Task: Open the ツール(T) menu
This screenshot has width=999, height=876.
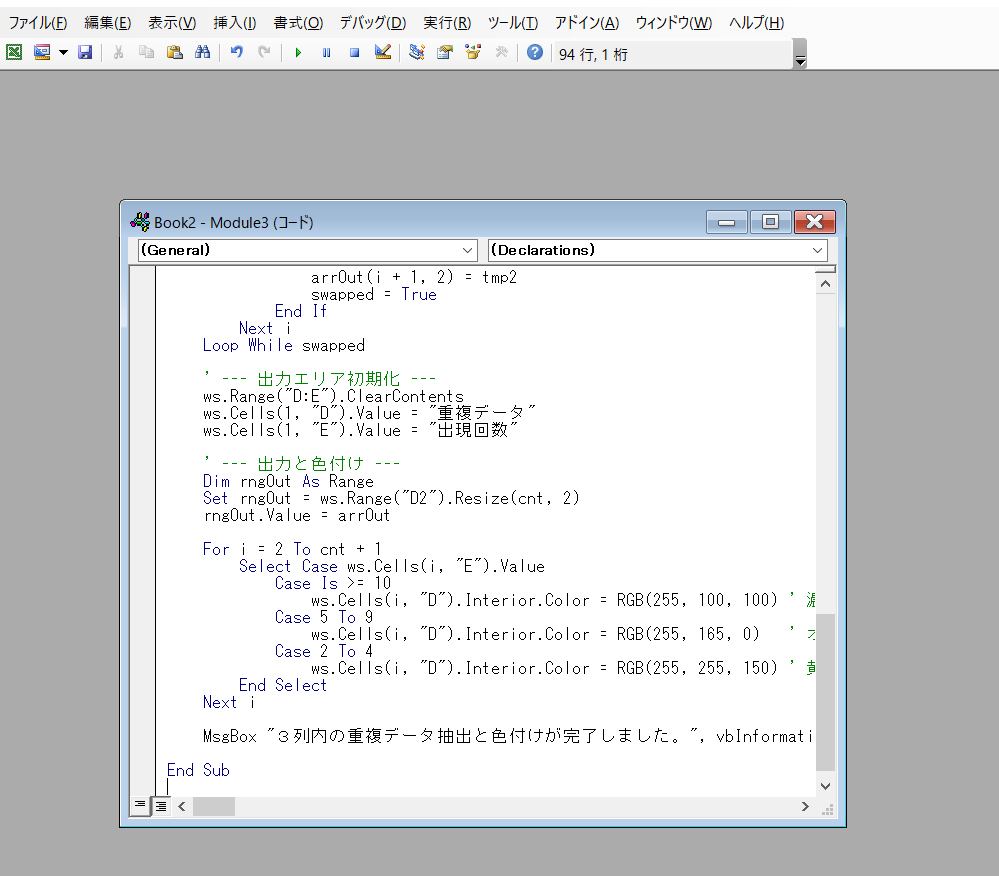Action: click(513, 23)
